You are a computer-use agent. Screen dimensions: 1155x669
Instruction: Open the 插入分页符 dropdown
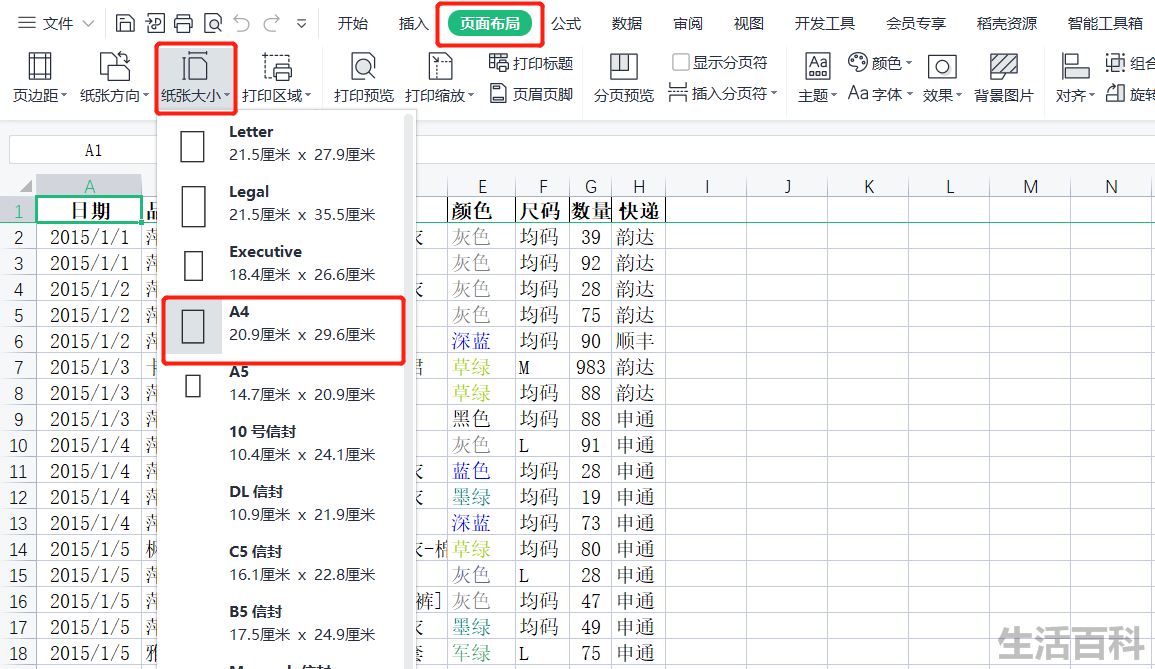(723, 93)
